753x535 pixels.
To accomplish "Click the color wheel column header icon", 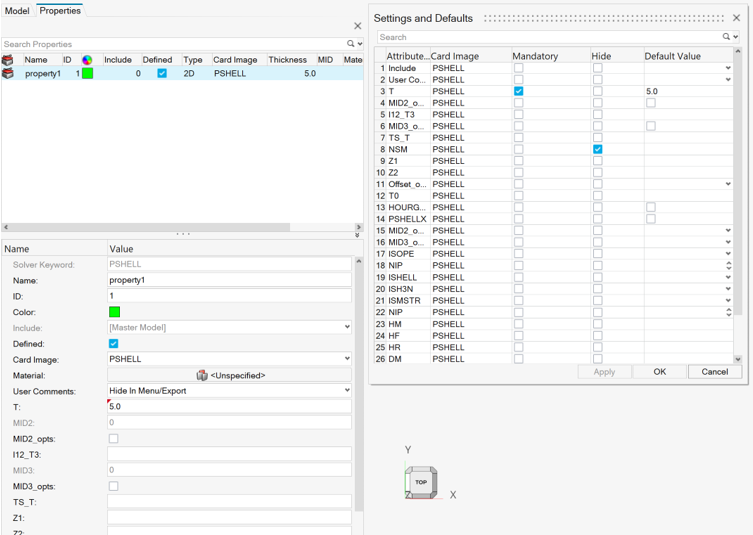I will click(x=87, y=60).
